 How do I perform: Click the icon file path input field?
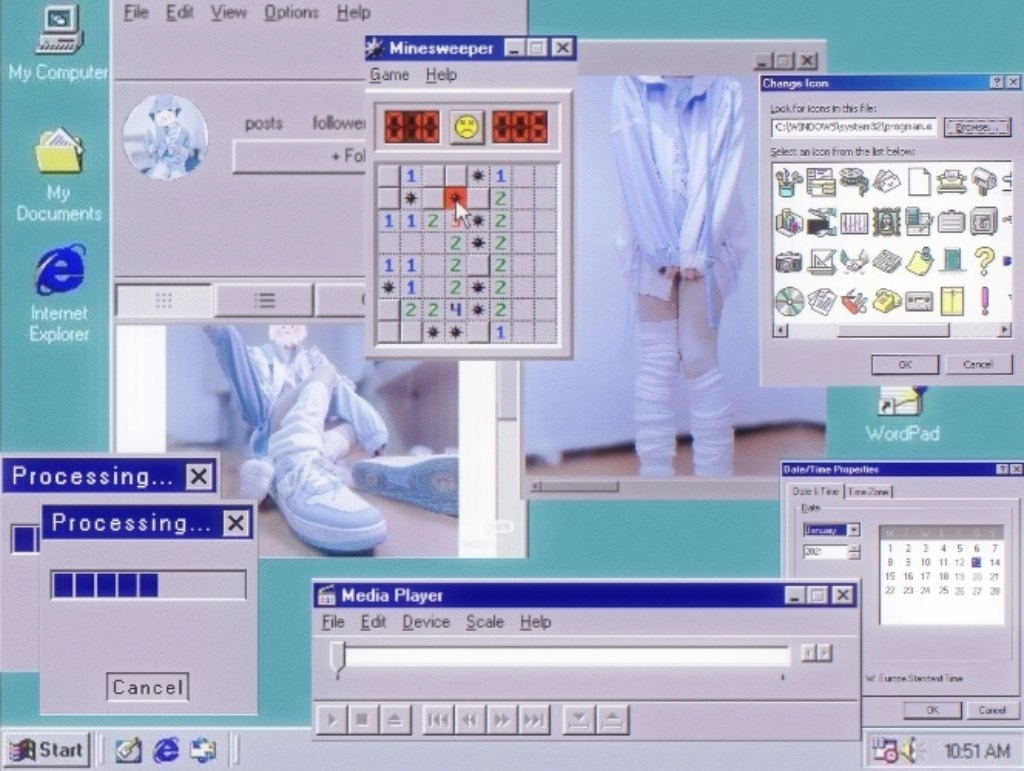[854, 127]
